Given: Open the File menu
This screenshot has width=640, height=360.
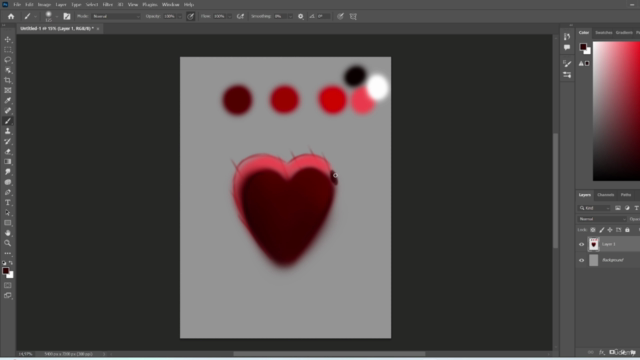Looking at the screenshot, I should (x=17, y=4).
